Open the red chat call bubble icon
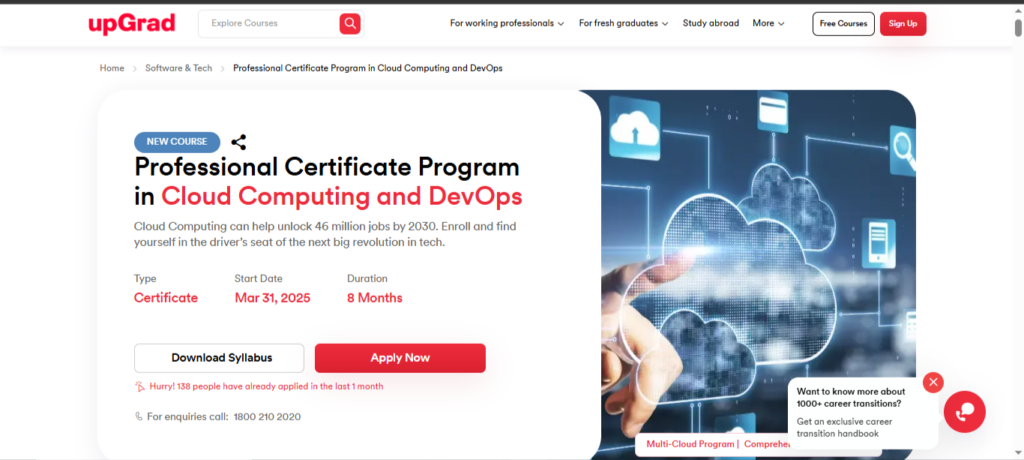The width and height of the screenshot is (1024, 460). coord(965,412)
